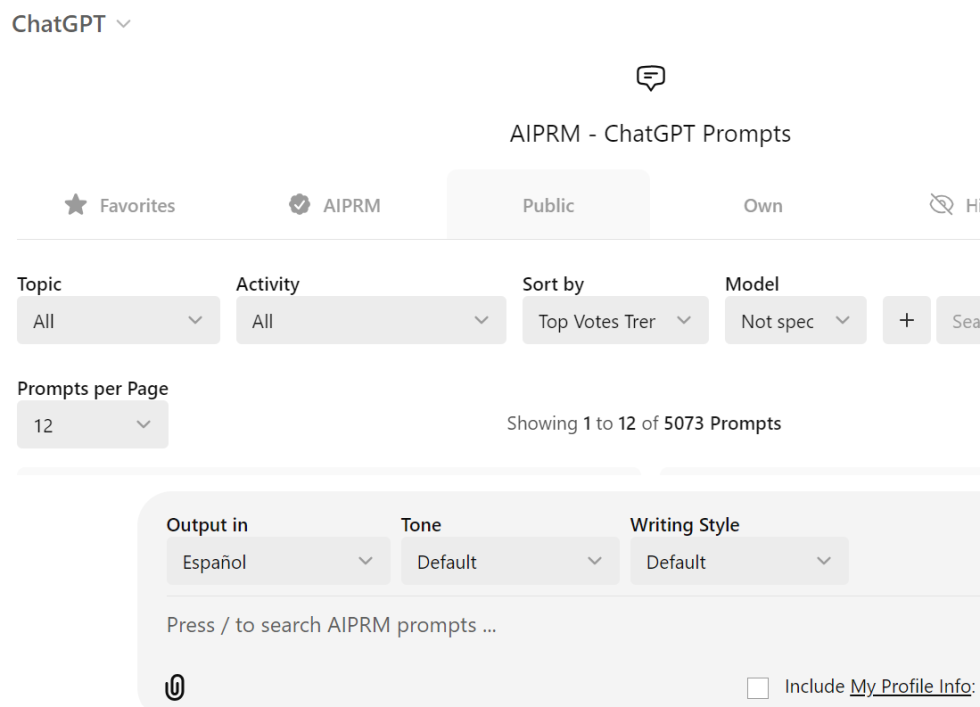
Task: Click the checkmark badge icon beside AIPRM
Action: coord(299,205)
